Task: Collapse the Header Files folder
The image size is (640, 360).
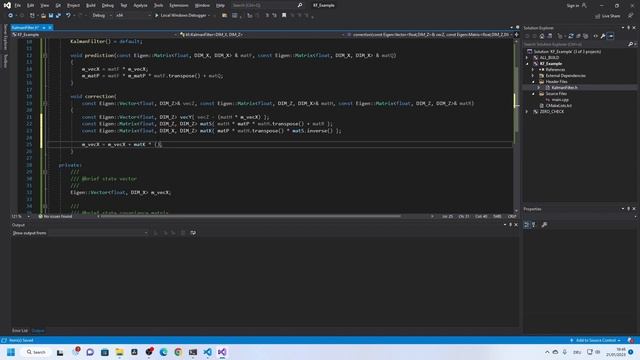Action: [x=533, y=82]
